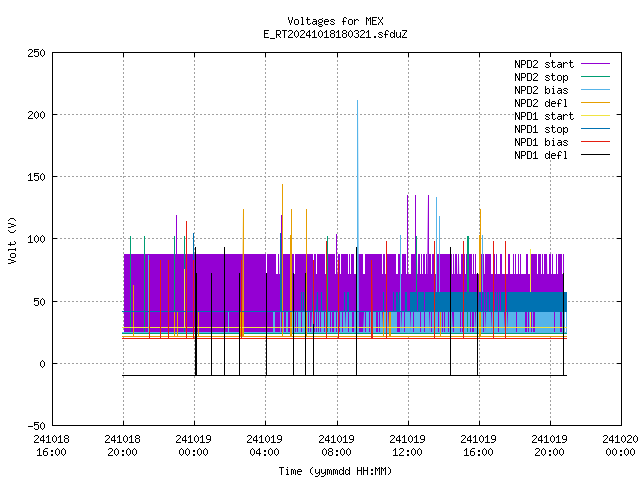This screenshot has width=640, height=480.
Task: Click the dark blue NPD1 stop legend line
Action: pyautogui.click(x=595, y=129)
